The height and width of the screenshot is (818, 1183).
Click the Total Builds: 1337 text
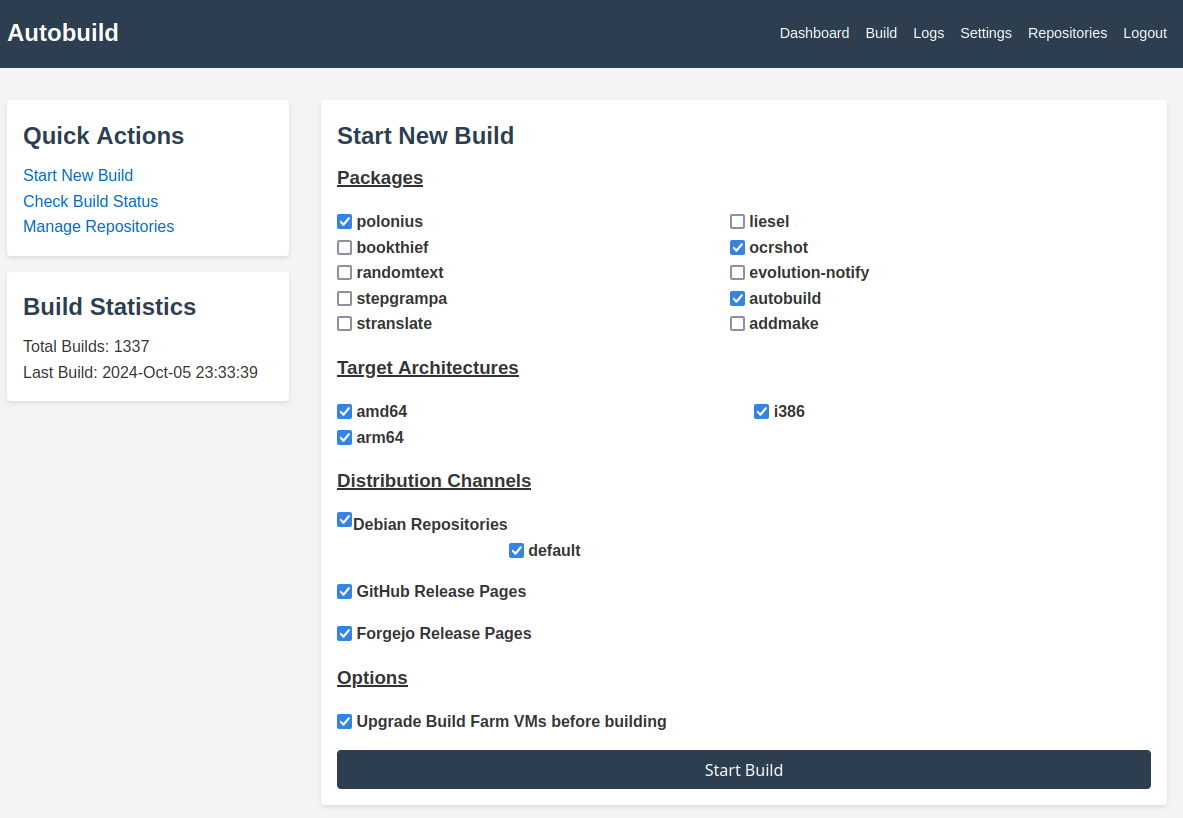[x=86, y=346]
